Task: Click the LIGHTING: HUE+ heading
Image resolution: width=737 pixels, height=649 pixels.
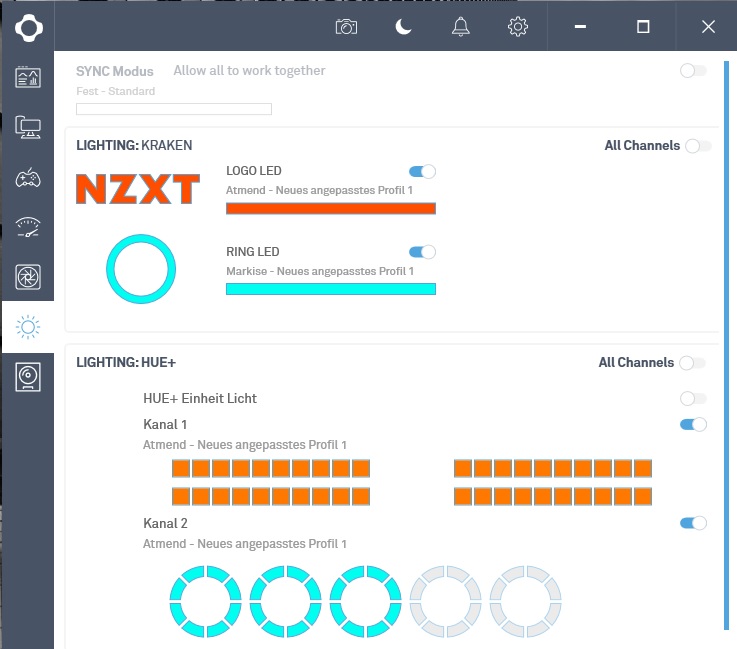Action: tap(126, 363)
